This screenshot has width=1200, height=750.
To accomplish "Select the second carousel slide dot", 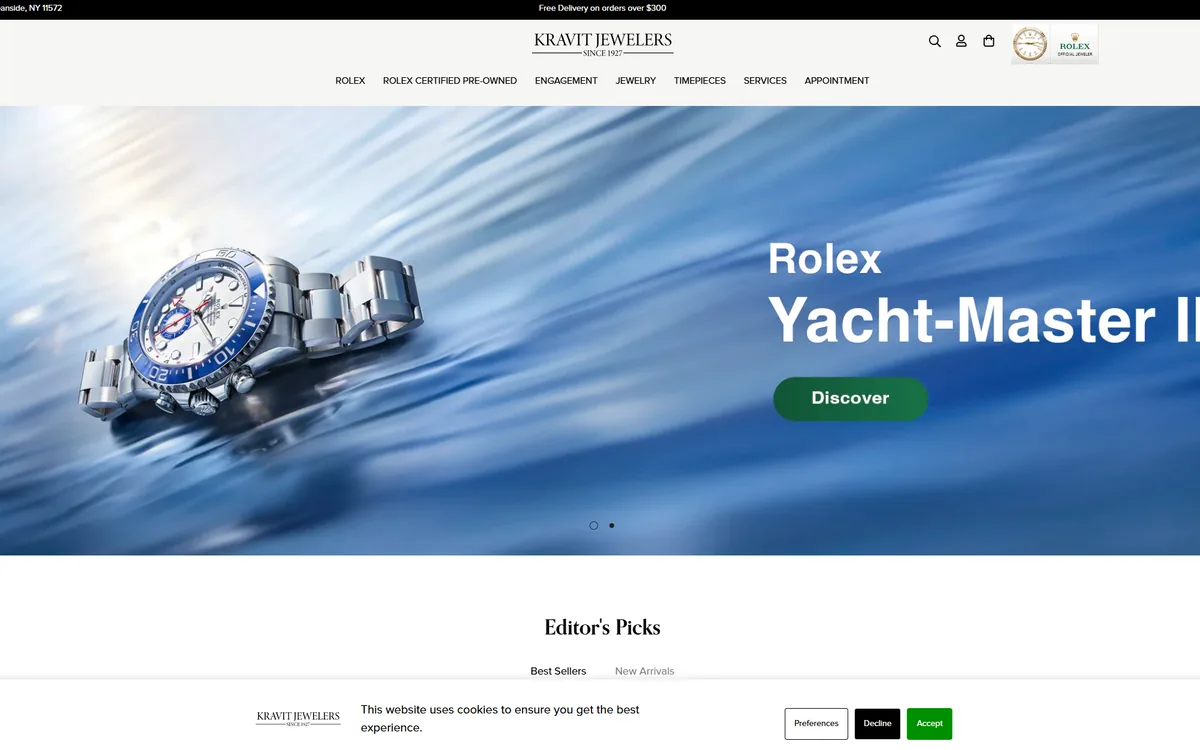I will point(612,525).
